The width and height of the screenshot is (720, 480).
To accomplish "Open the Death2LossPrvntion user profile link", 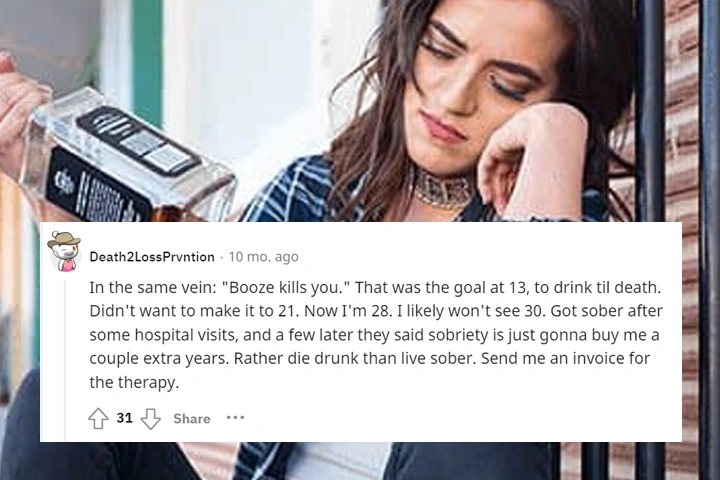I will coord(152,256).
